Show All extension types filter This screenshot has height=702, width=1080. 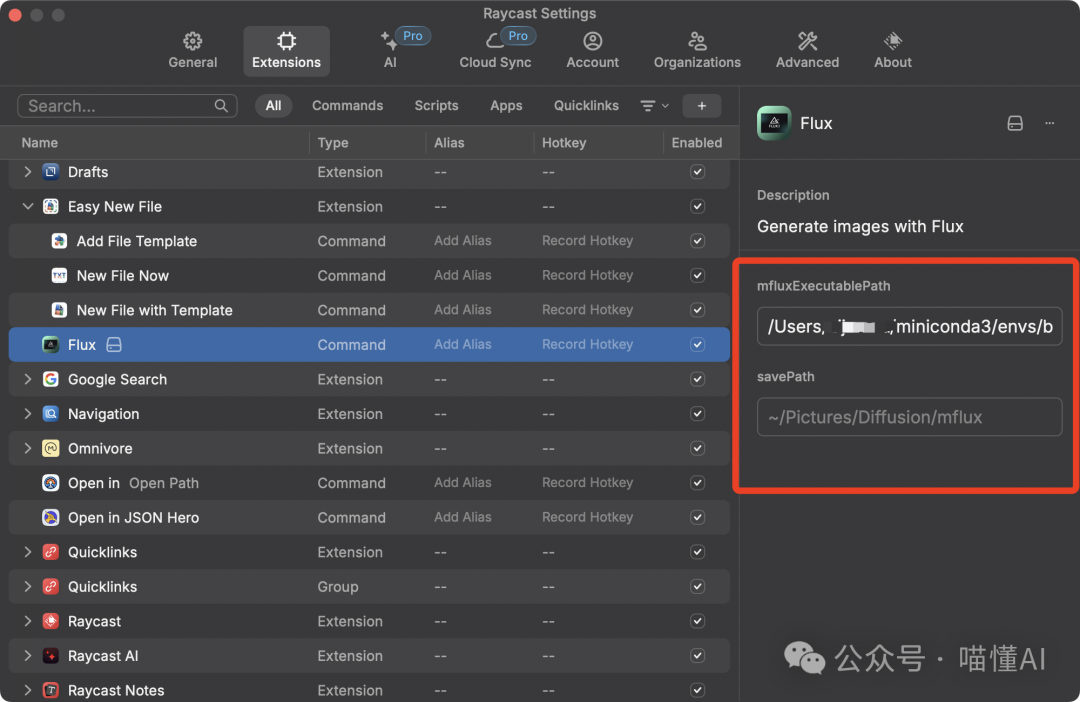pyautogui.click(x=273, y=105)
